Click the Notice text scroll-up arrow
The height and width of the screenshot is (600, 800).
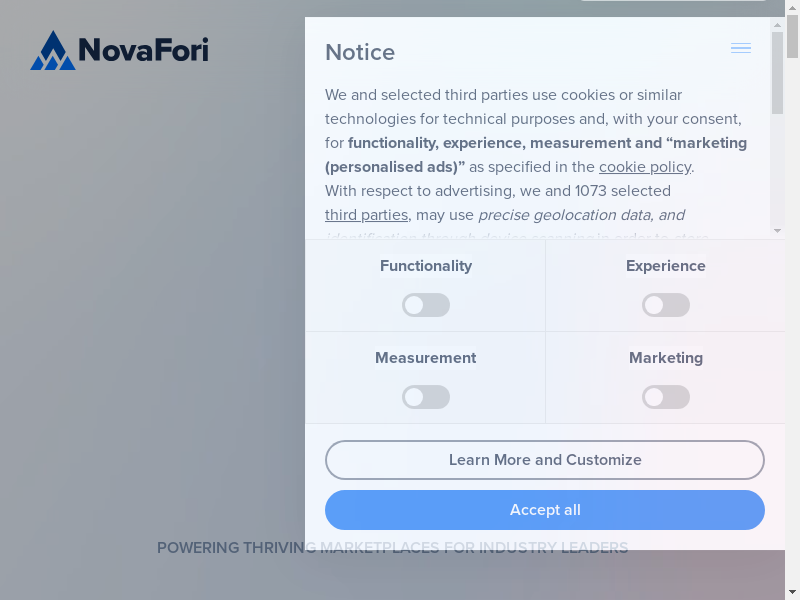pyautogui.click(x=777, y=24)
